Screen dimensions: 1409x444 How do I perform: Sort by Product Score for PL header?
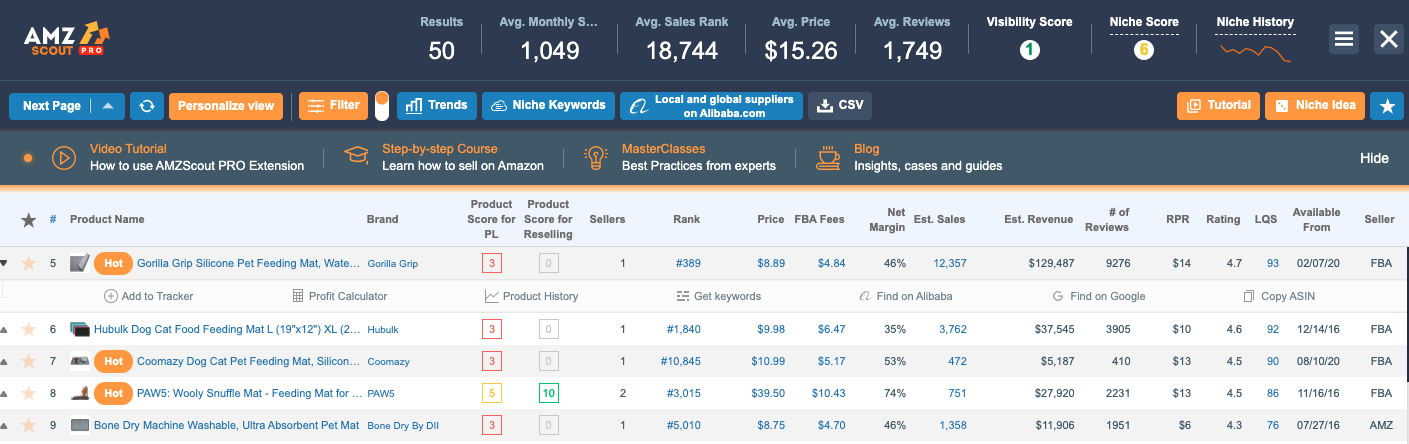point(492,219)
